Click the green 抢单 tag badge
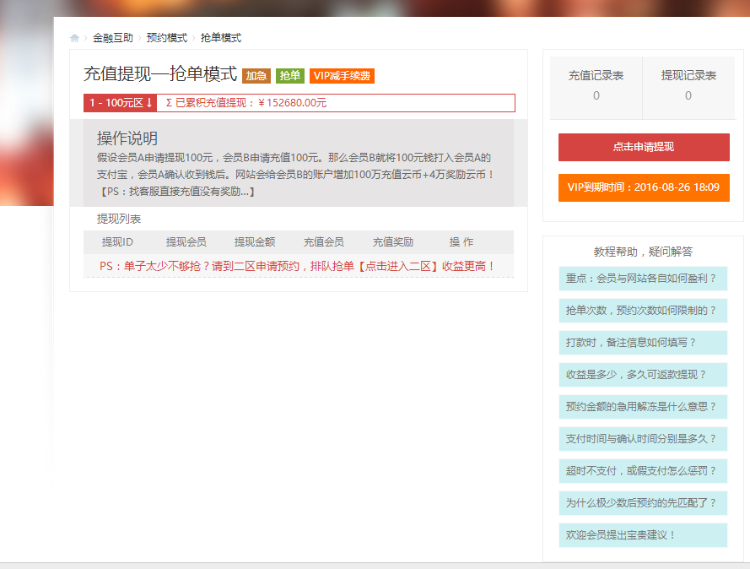Image resolution: width=750 pixels, height=569 pixels. [x=290, y=76]
